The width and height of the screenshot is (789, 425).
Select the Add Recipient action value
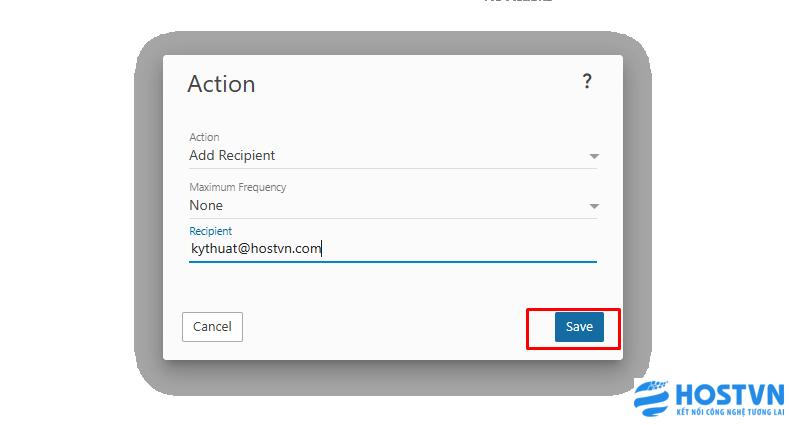click(232, 155)
